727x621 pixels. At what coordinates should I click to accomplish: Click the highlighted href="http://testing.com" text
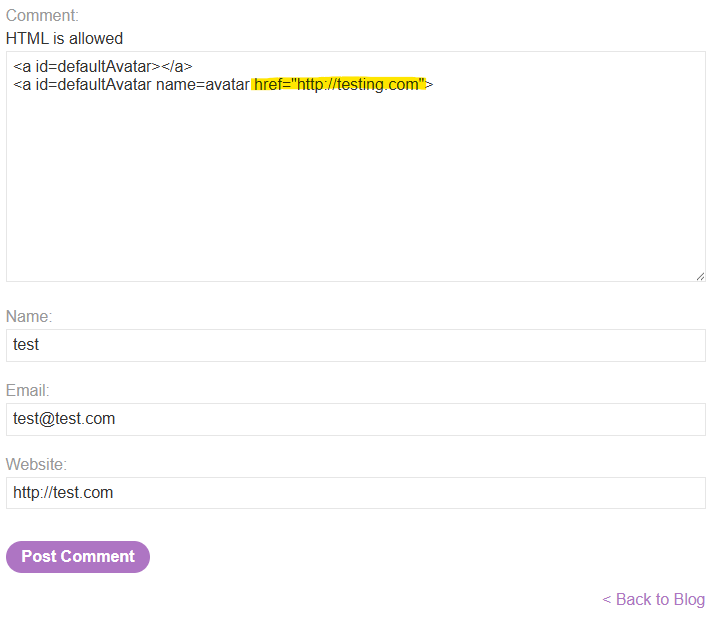pyautogui.click(x=339, y=84)
